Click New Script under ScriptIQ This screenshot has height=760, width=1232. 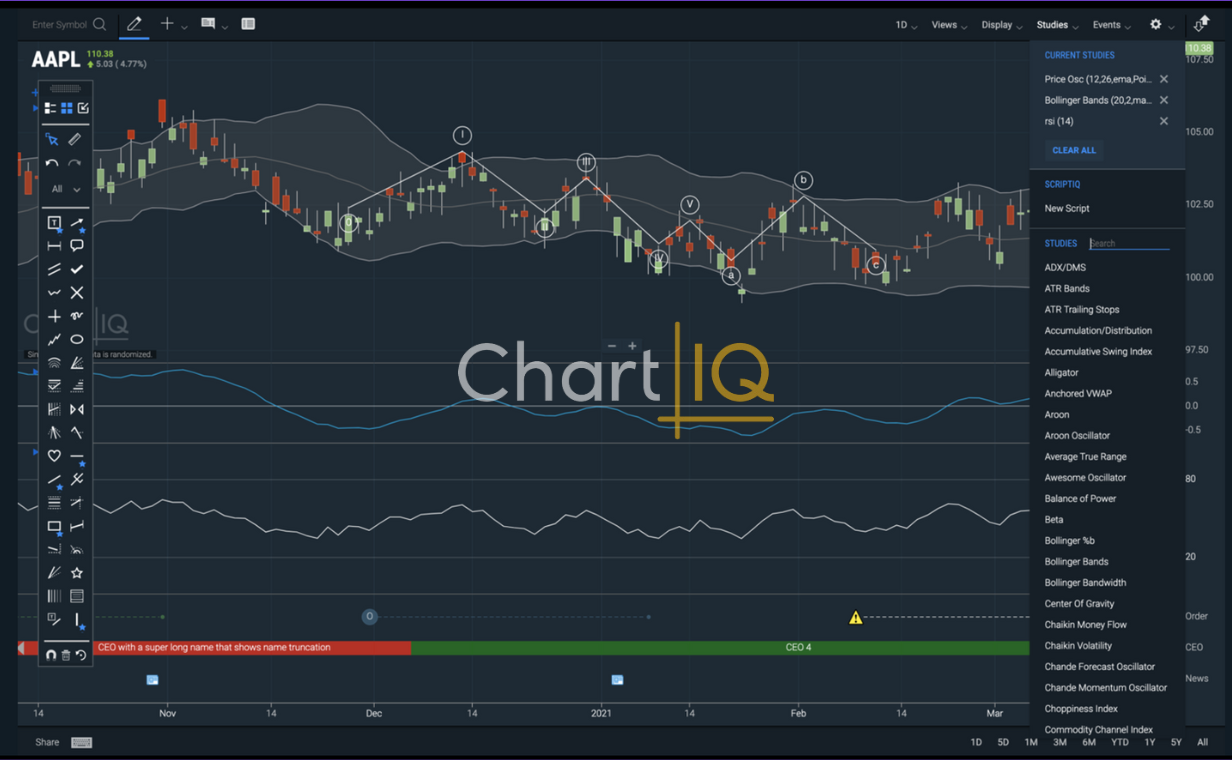pos(1067,209)
